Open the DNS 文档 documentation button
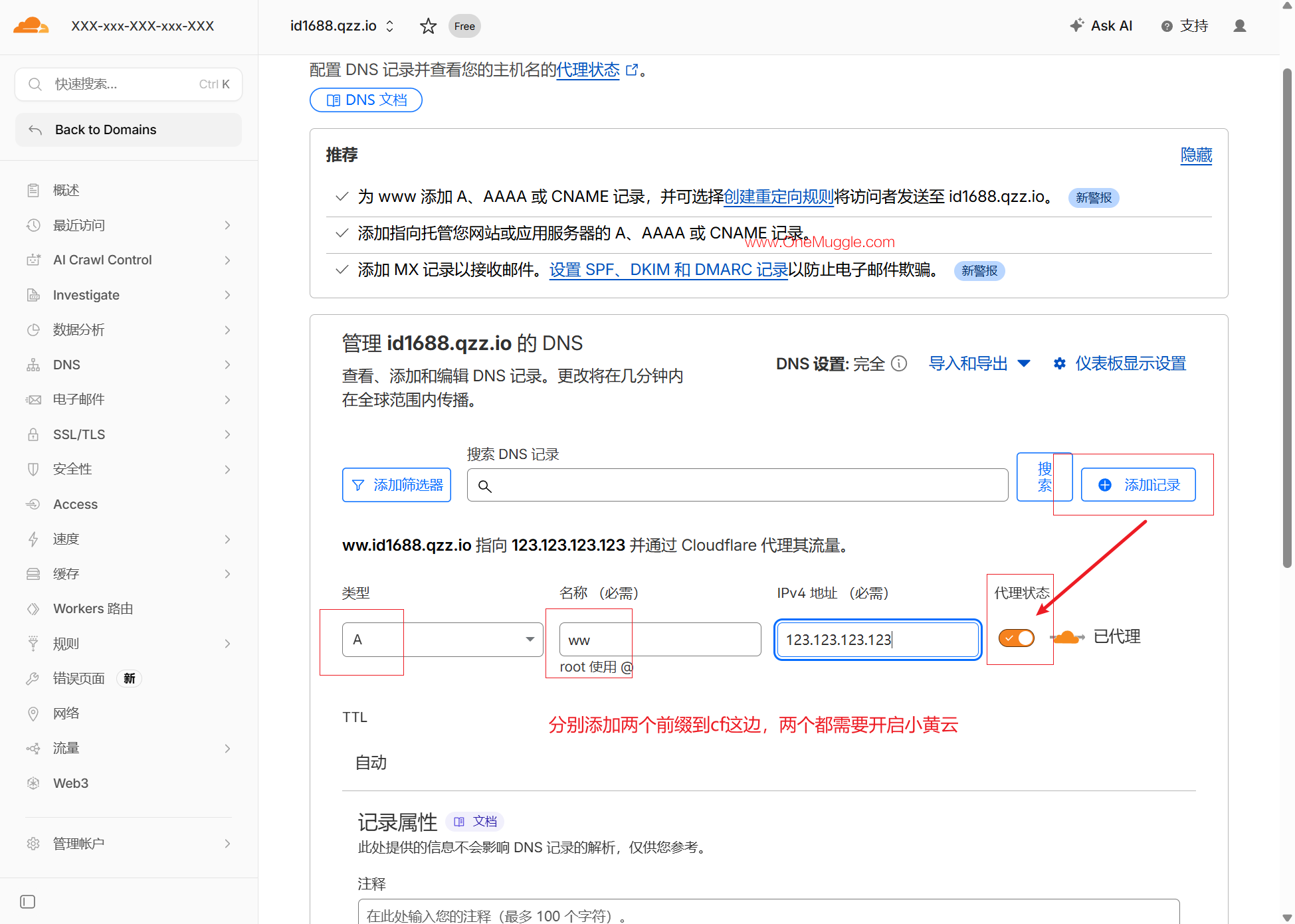 coord(366,100)
